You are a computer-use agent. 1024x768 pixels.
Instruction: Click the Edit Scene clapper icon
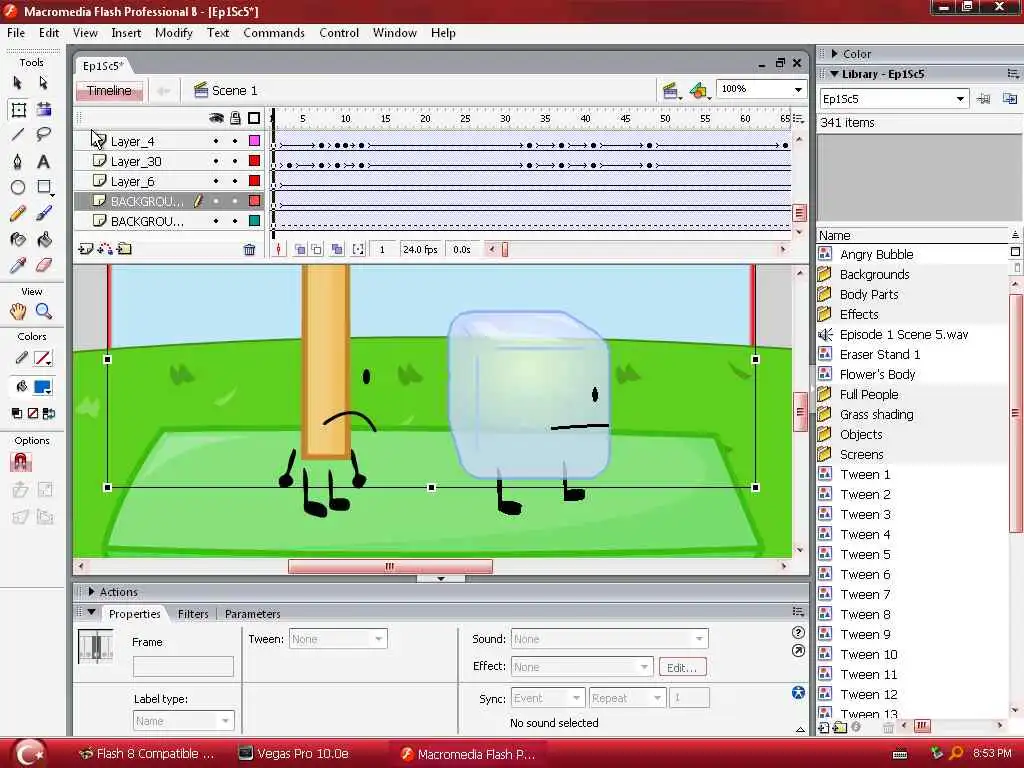tap(670, 91)
